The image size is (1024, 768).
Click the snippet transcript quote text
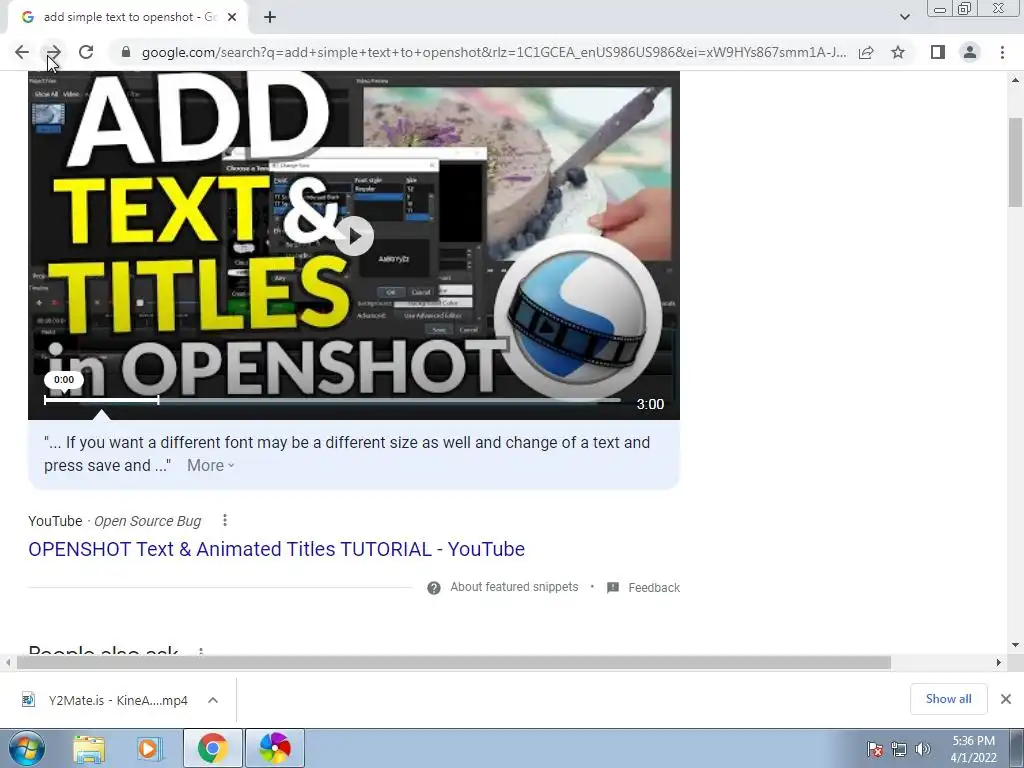pos(347,454)
